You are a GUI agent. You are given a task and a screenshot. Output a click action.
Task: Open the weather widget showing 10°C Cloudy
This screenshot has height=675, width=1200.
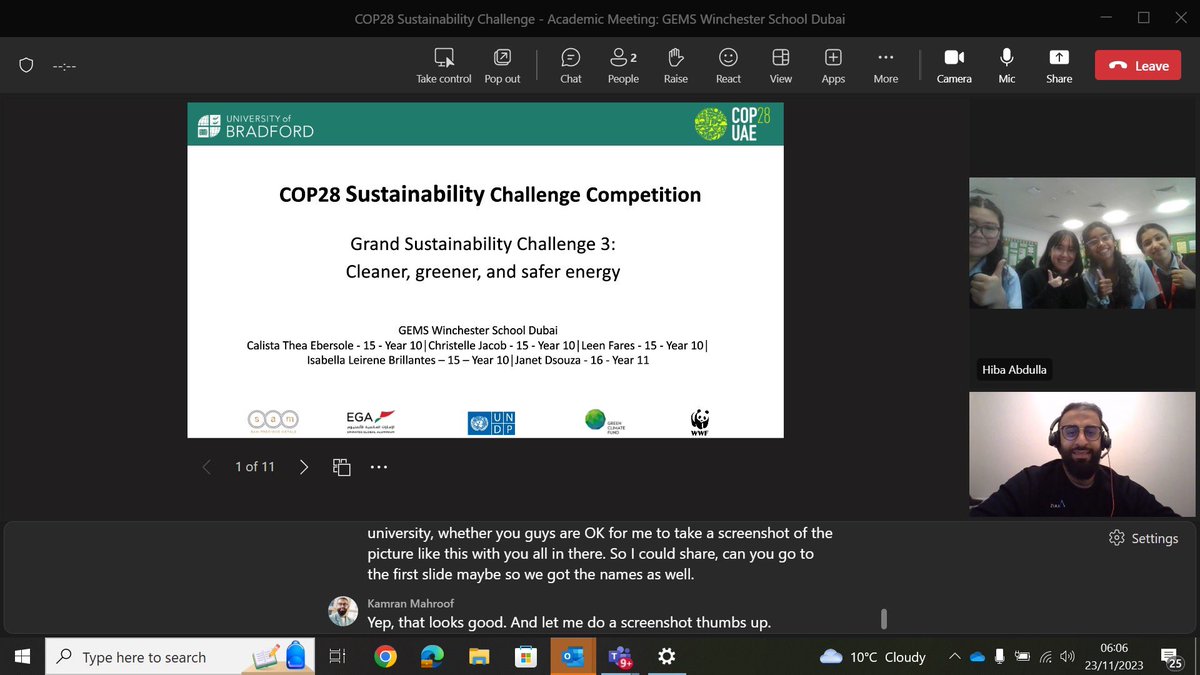[872, 656]
